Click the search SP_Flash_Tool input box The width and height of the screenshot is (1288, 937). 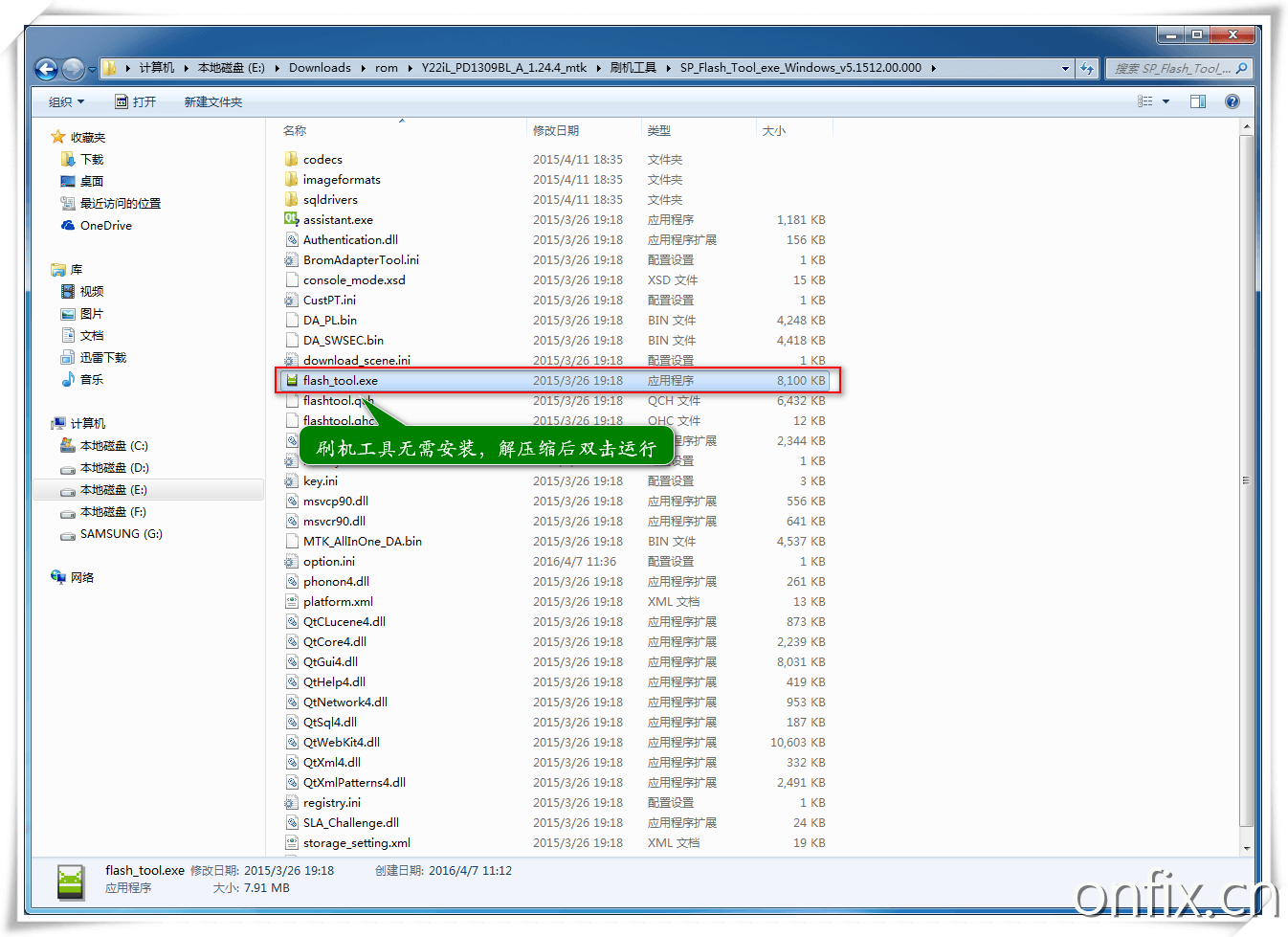click(1171, 68)
